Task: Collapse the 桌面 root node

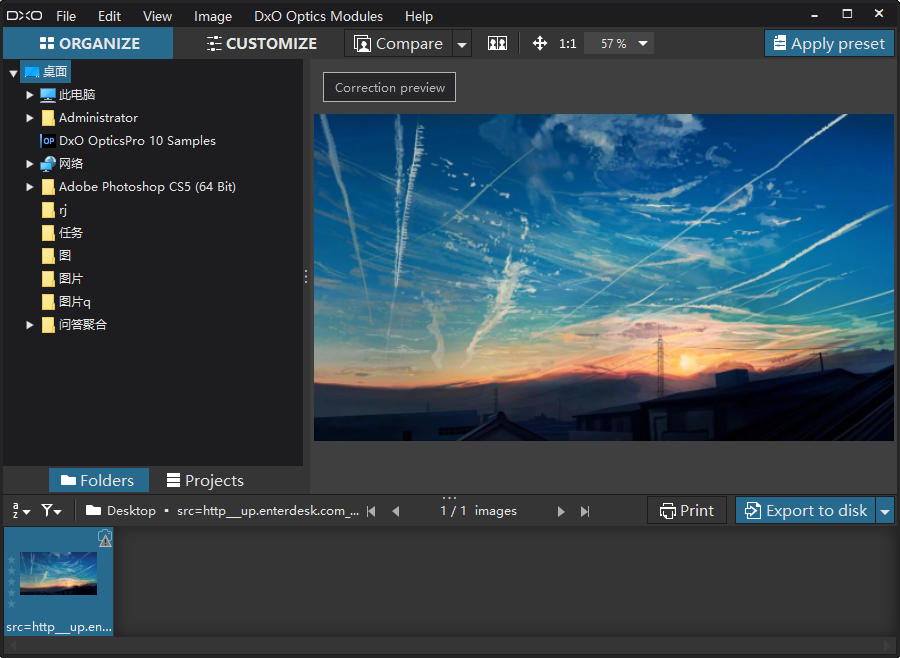Action: pyautogui.click(x=13, y=73)
